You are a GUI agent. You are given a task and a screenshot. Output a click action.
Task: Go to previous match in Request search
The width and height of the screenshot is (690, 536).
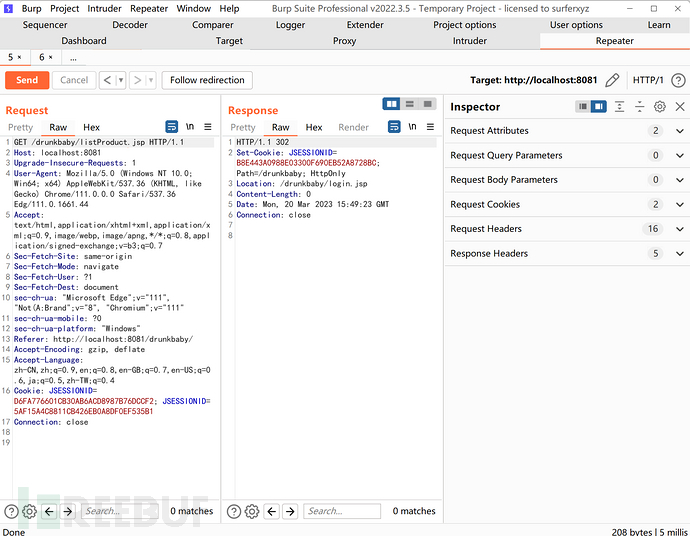49,511
